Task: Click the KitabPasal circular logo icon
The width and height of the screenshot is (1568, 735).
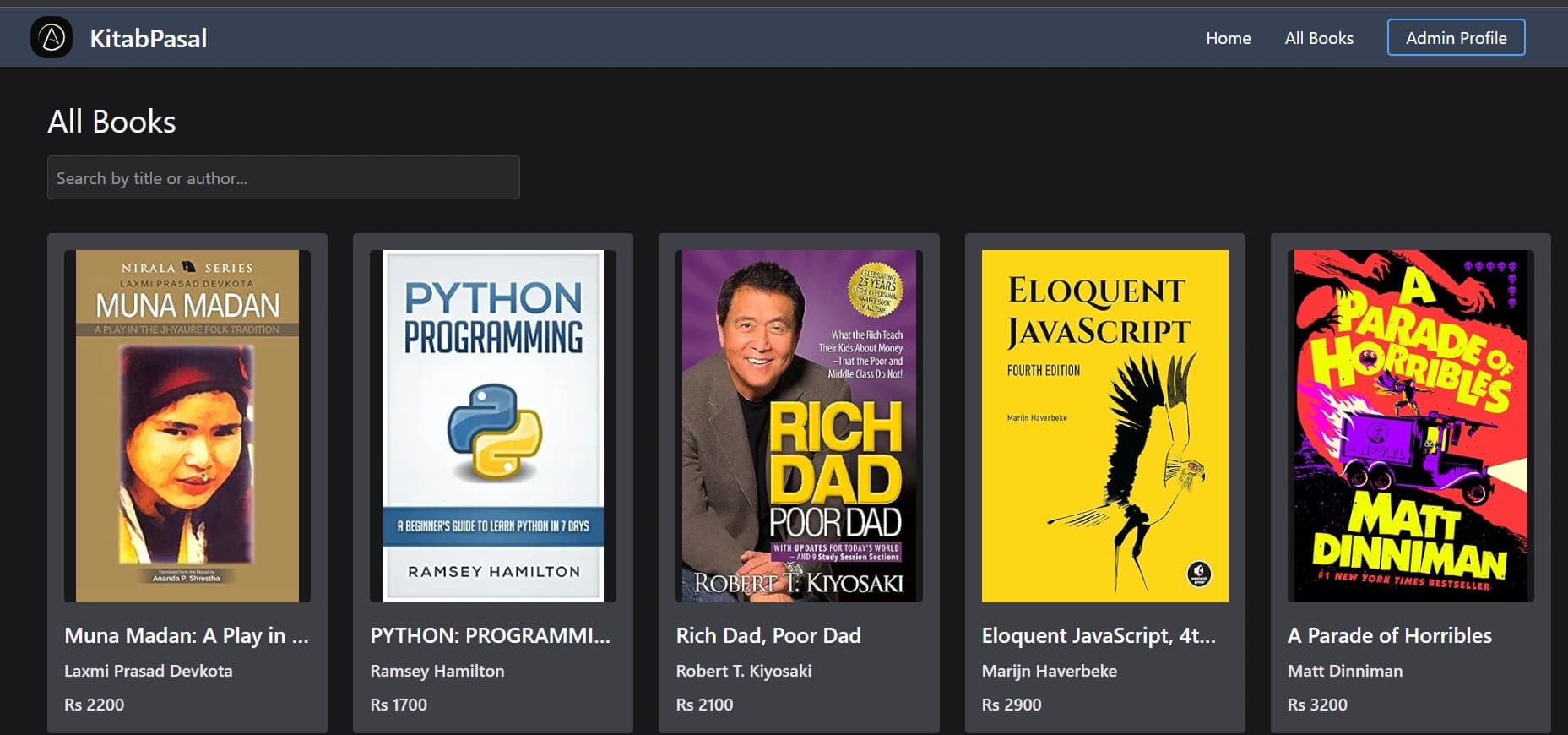Action: [52, 38]
